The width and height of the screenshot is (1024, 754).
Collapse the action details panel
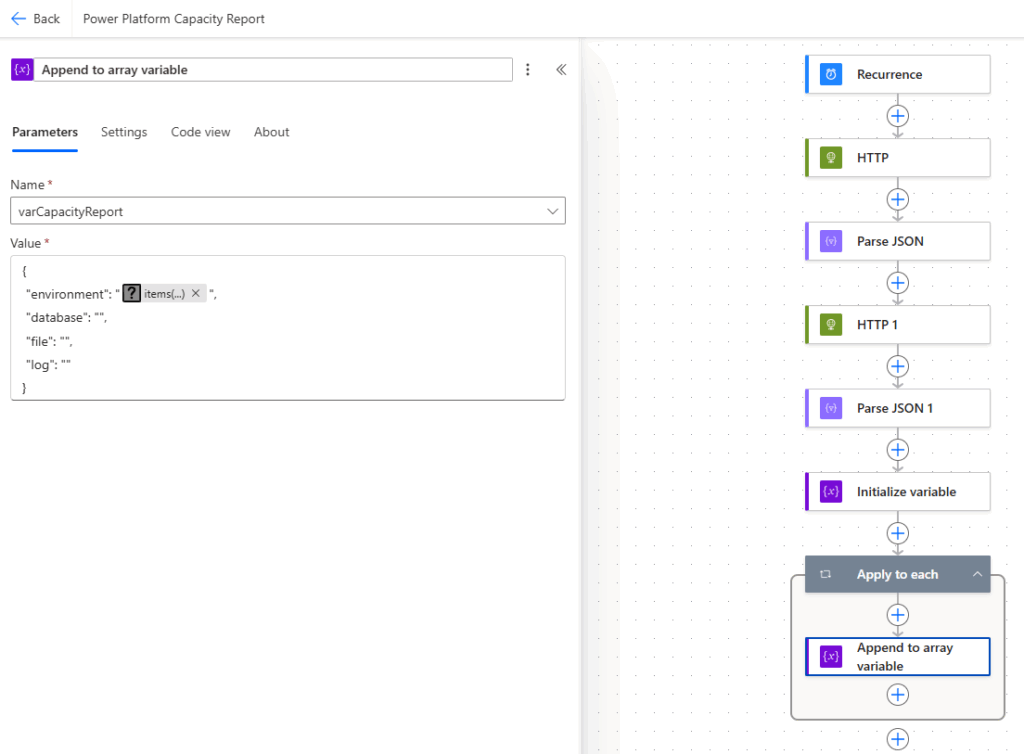[x=561, y=69]
